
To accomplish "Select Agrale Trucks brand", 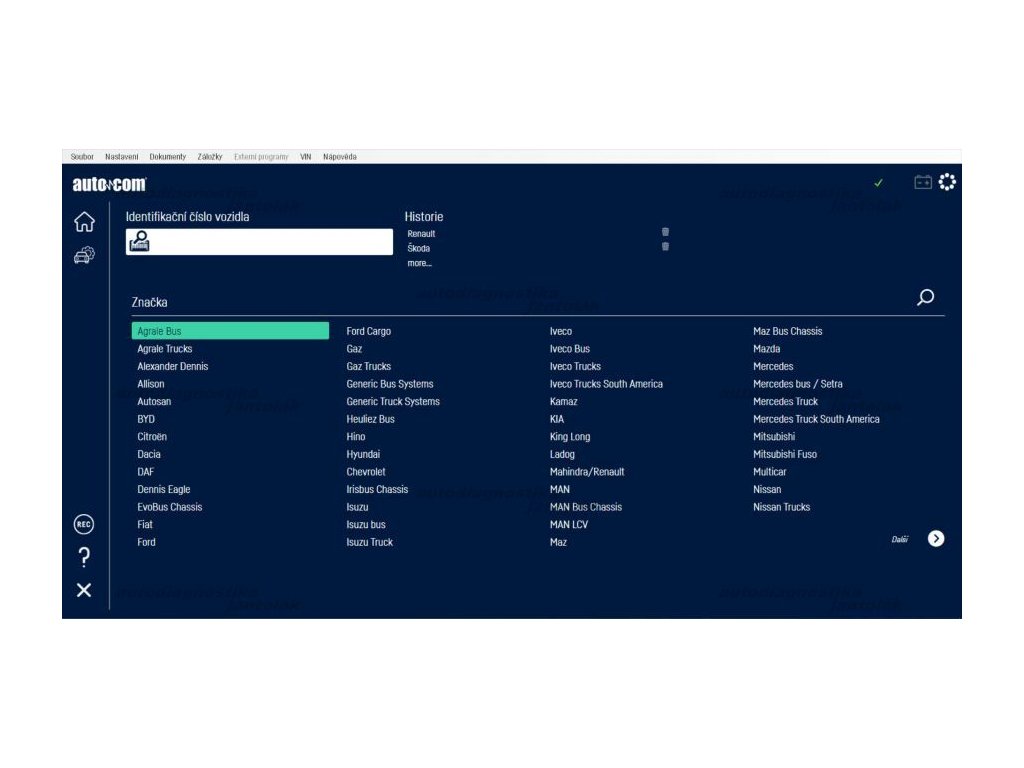I will [165, 349].
